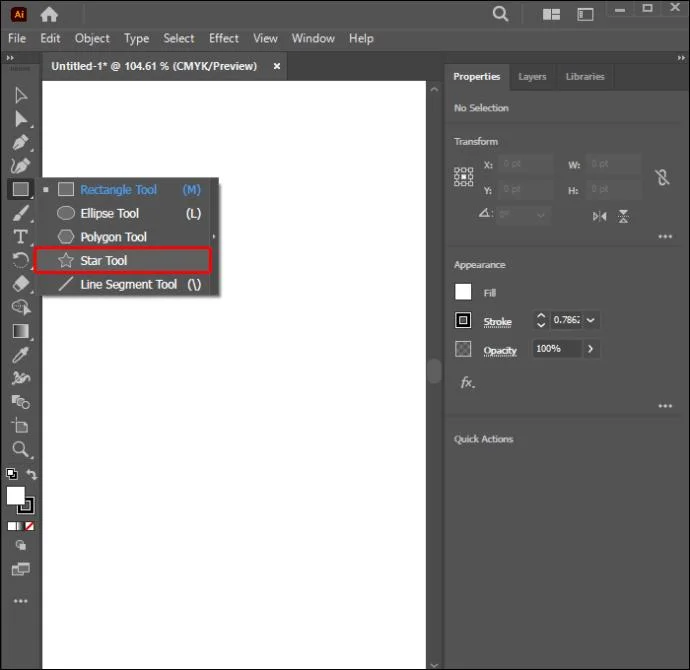
Task: Select the Direct Selection tool
Action: click(x=20, y=119)
